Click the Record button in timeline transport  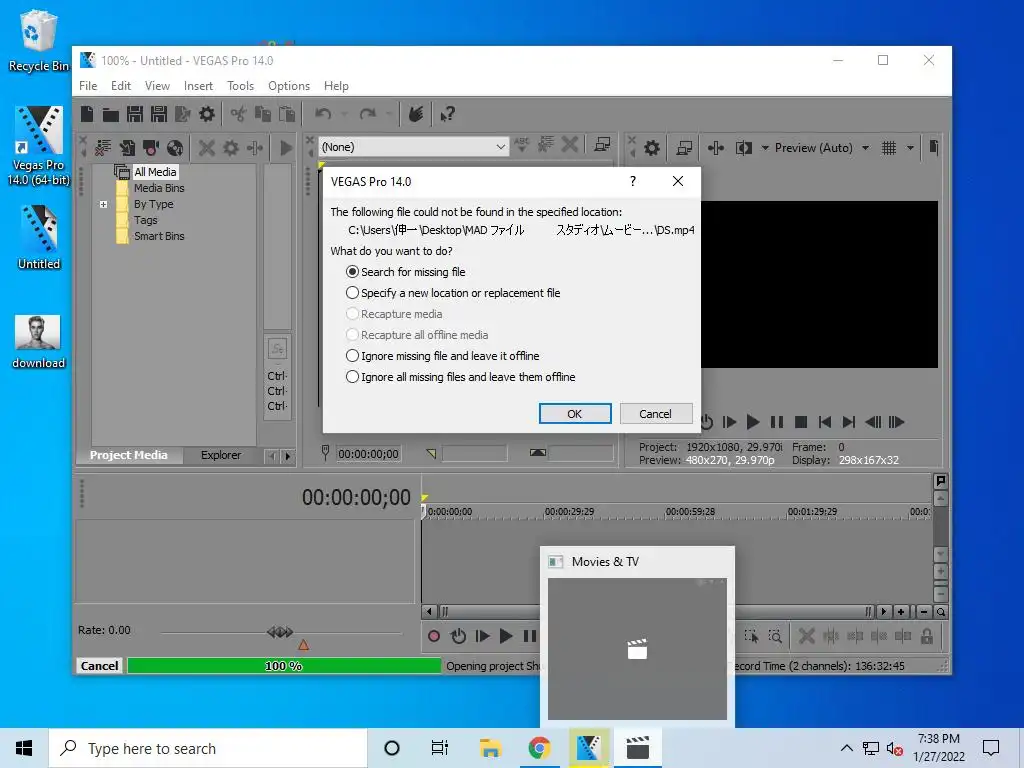coord(434,636)
